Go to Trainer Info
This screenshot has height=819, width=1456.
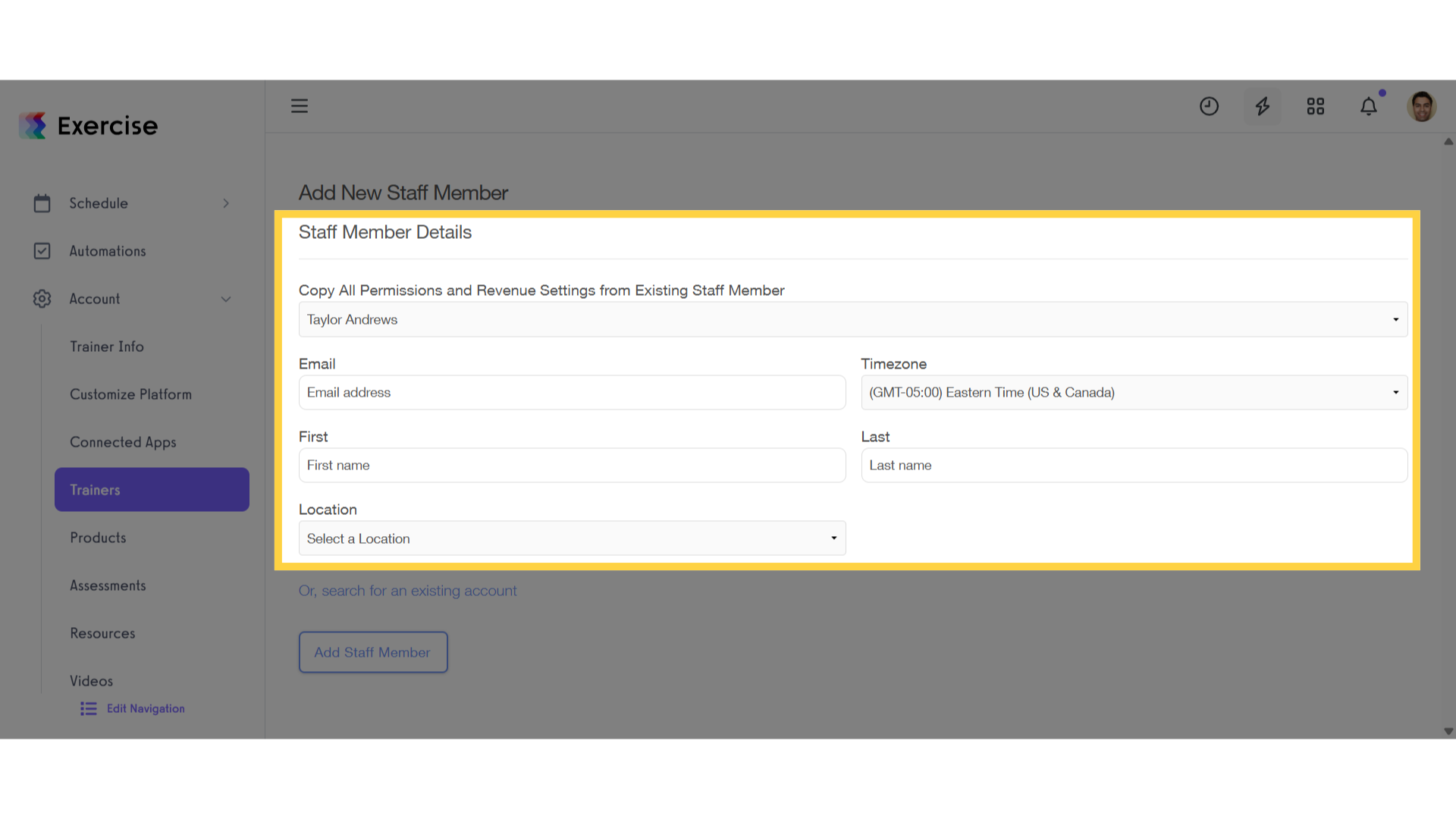(x=107, y=347)
